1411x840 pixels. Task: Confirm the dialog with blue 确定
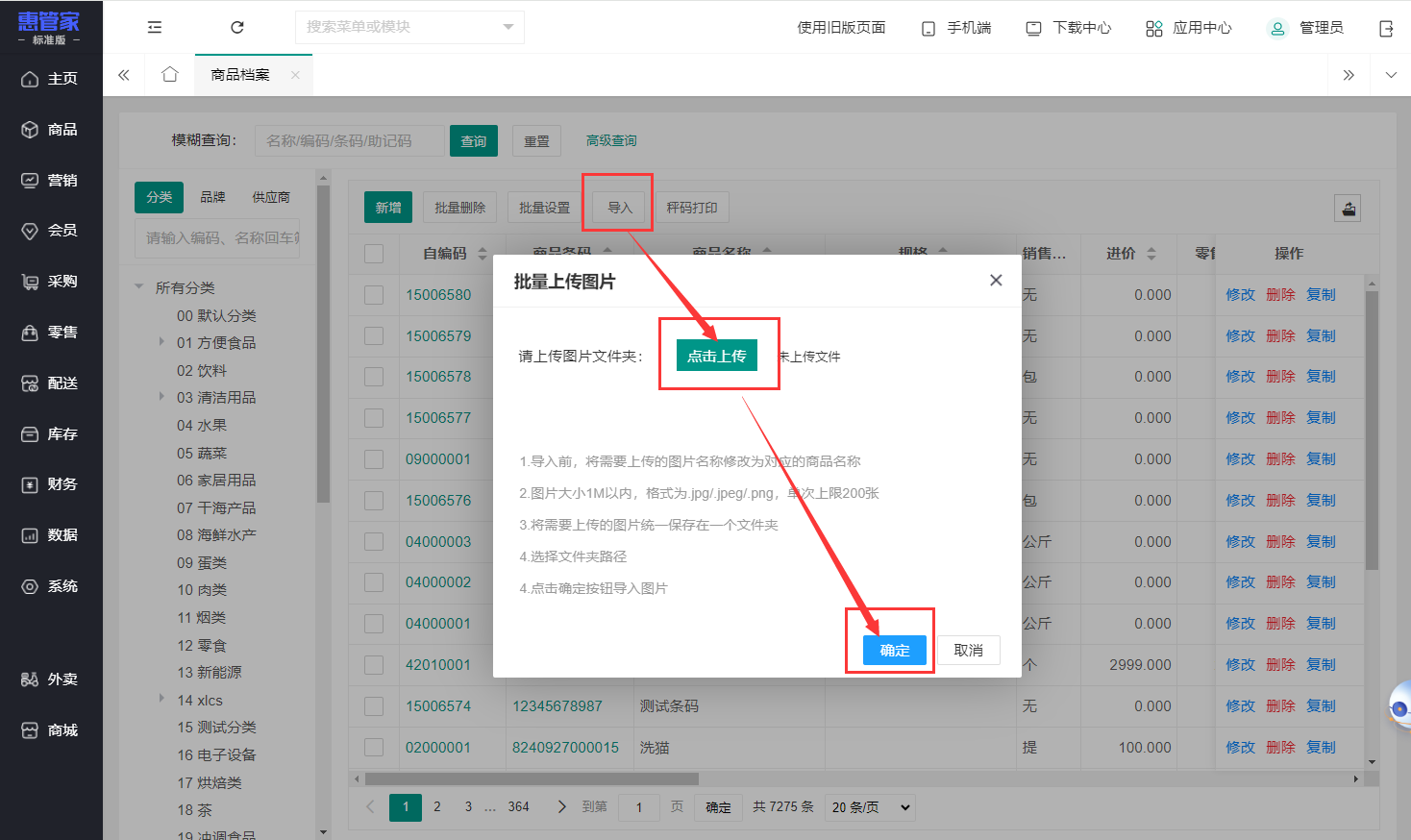895,651
